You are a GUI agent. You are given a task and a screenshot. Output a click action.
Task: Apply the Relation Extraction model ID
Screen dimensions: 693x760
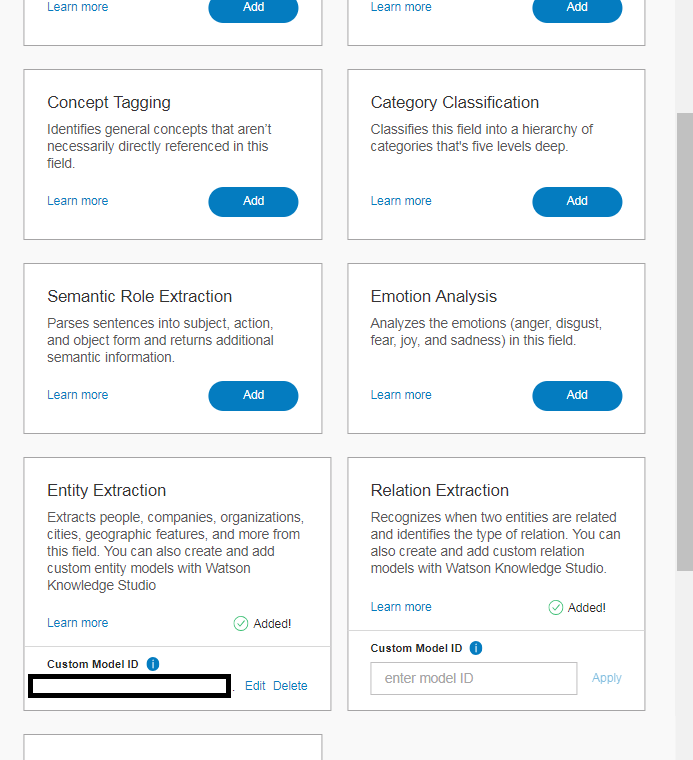click(x=606, y=678)
